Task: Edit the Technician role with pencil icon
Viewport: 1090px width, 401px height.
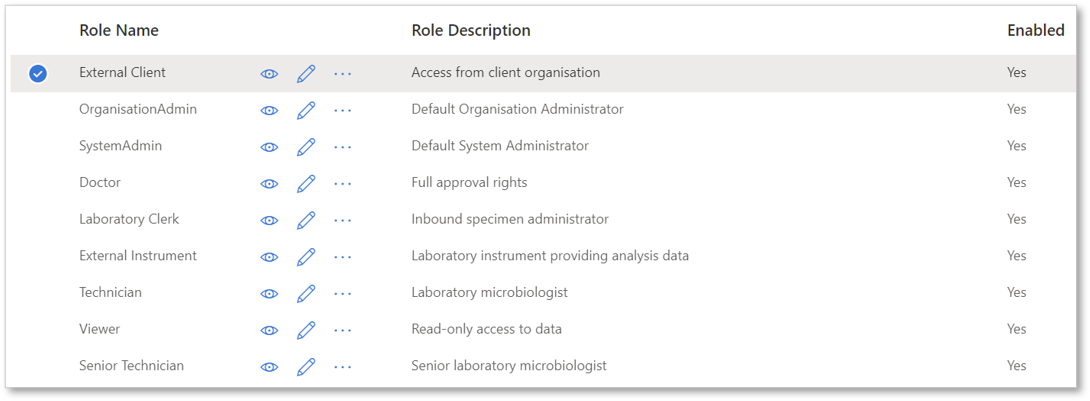Action: [306, 293]
